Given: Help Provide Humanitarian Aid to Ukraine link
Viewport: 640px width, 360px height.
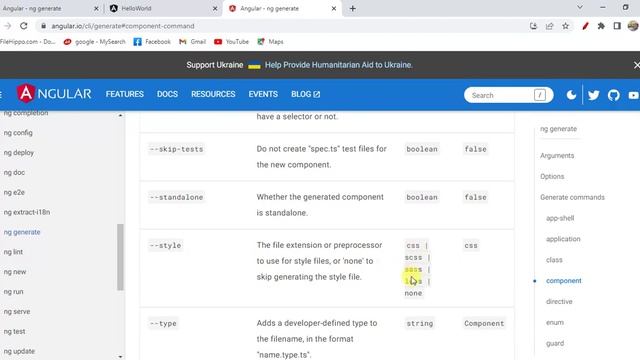Looking at the screenshot, I should (x=338, y=65).
